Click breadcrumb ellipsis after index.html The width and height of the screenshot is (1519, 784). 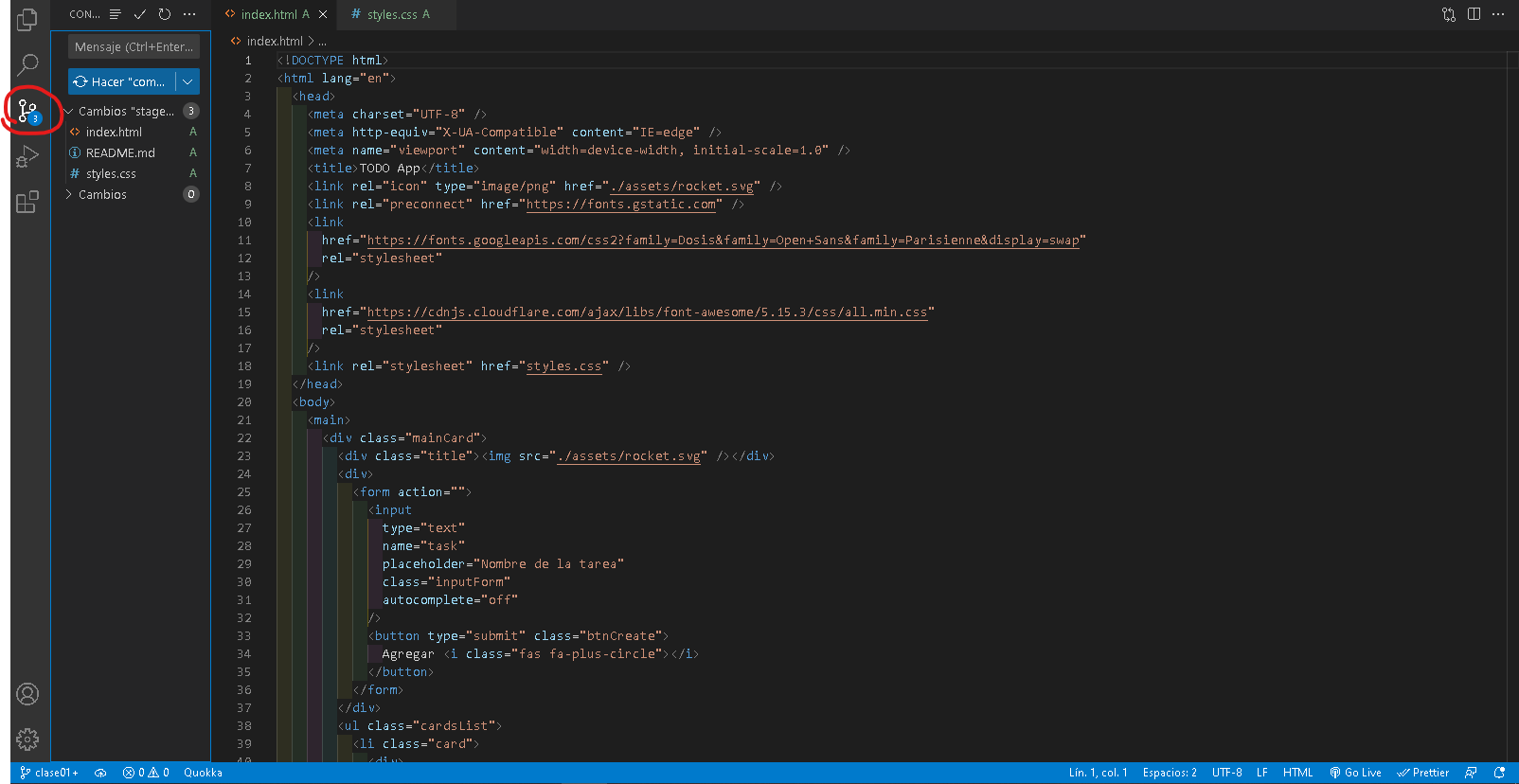tap(322, 41)
